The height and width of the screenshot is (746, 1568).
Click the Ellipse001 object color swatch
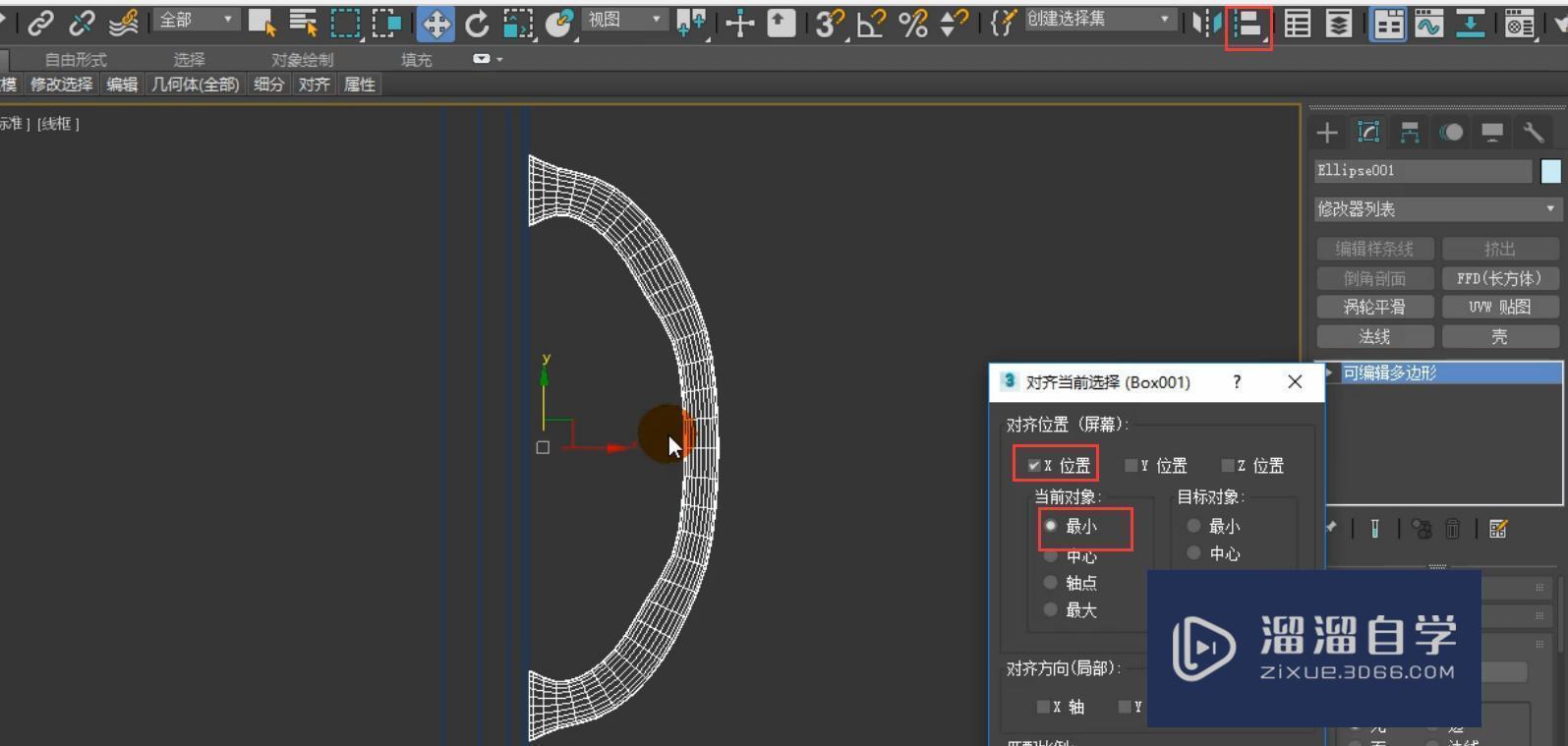click(x=1550, y=171)
